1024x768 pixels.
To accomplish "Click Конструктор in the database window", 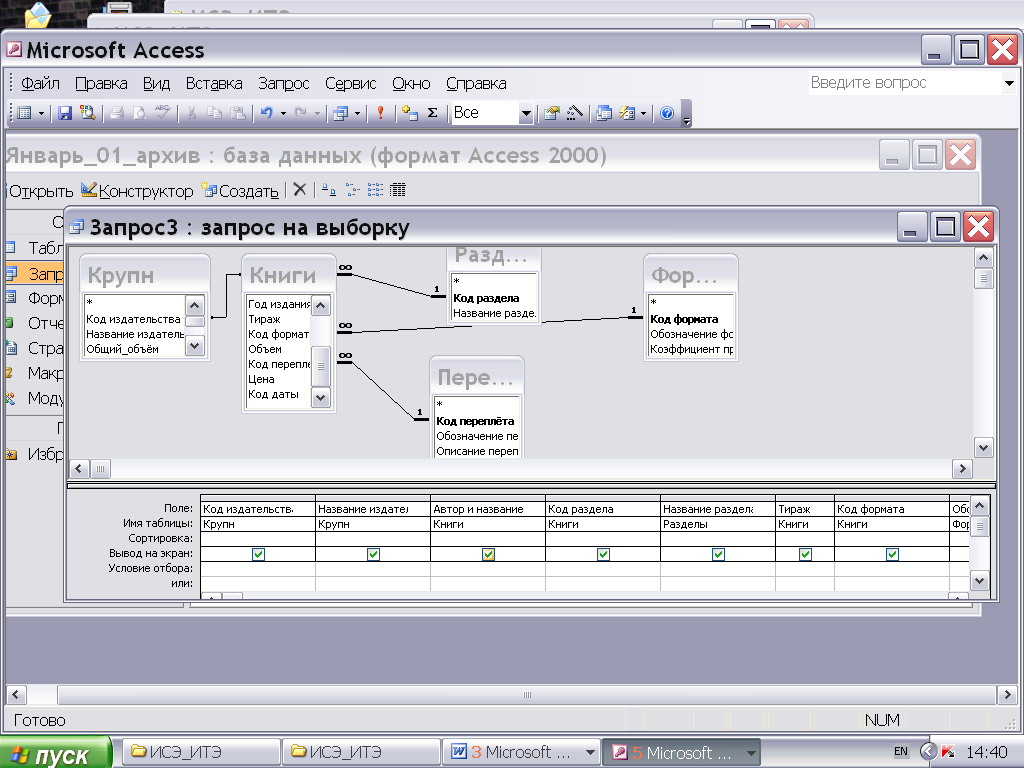I will click(137, 190).
